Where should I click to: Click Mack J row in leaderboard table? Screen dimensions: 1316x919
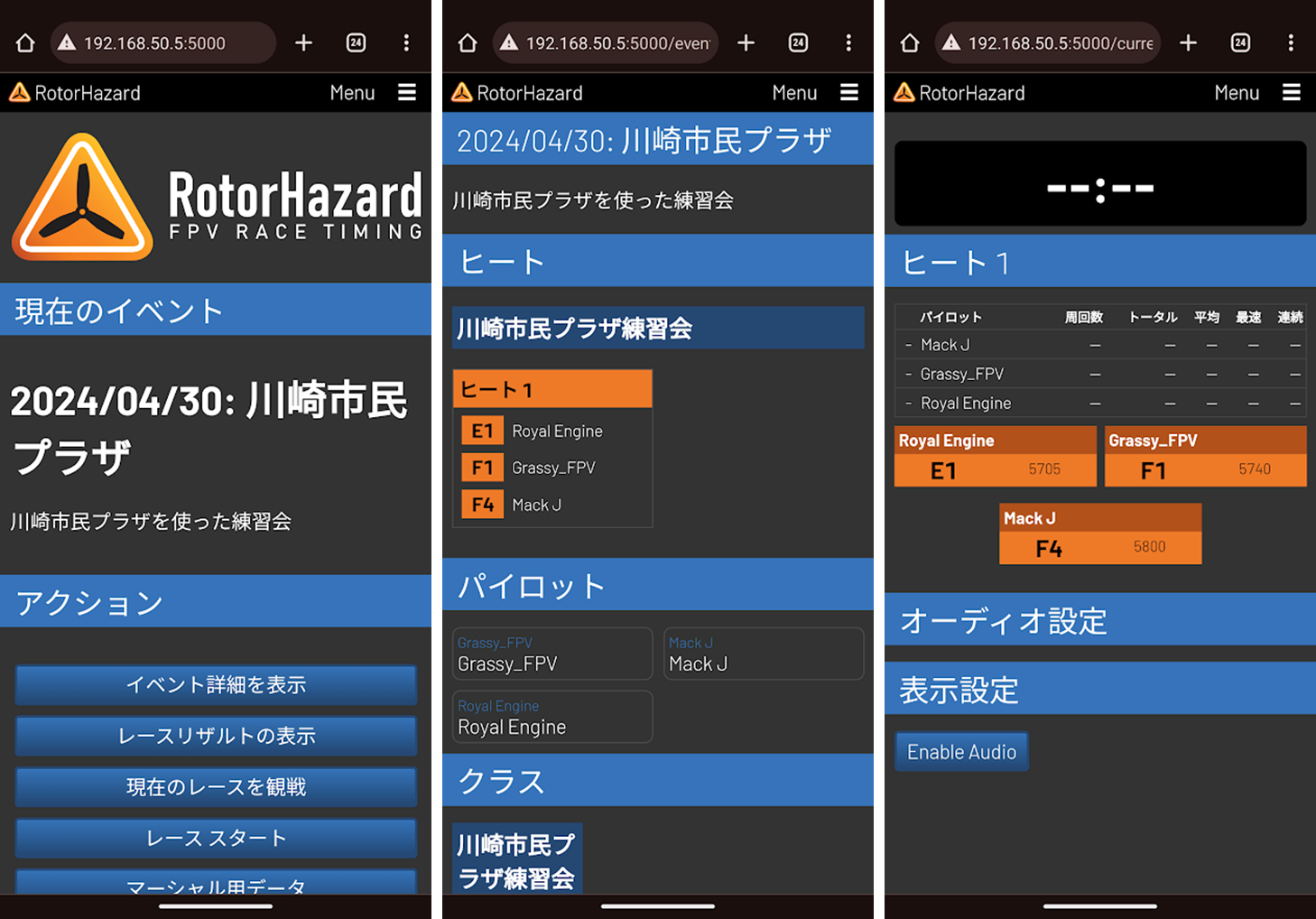pyautogui.click(x=1100, y=345)
